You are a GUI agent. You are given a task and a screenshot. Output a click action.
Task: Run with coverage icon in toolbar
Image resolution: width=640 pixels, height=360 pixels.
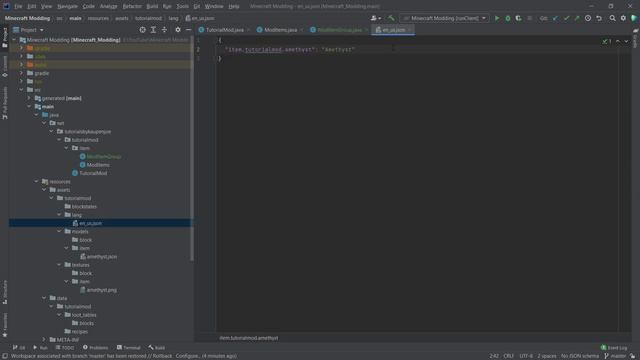[x=518, y=18]
